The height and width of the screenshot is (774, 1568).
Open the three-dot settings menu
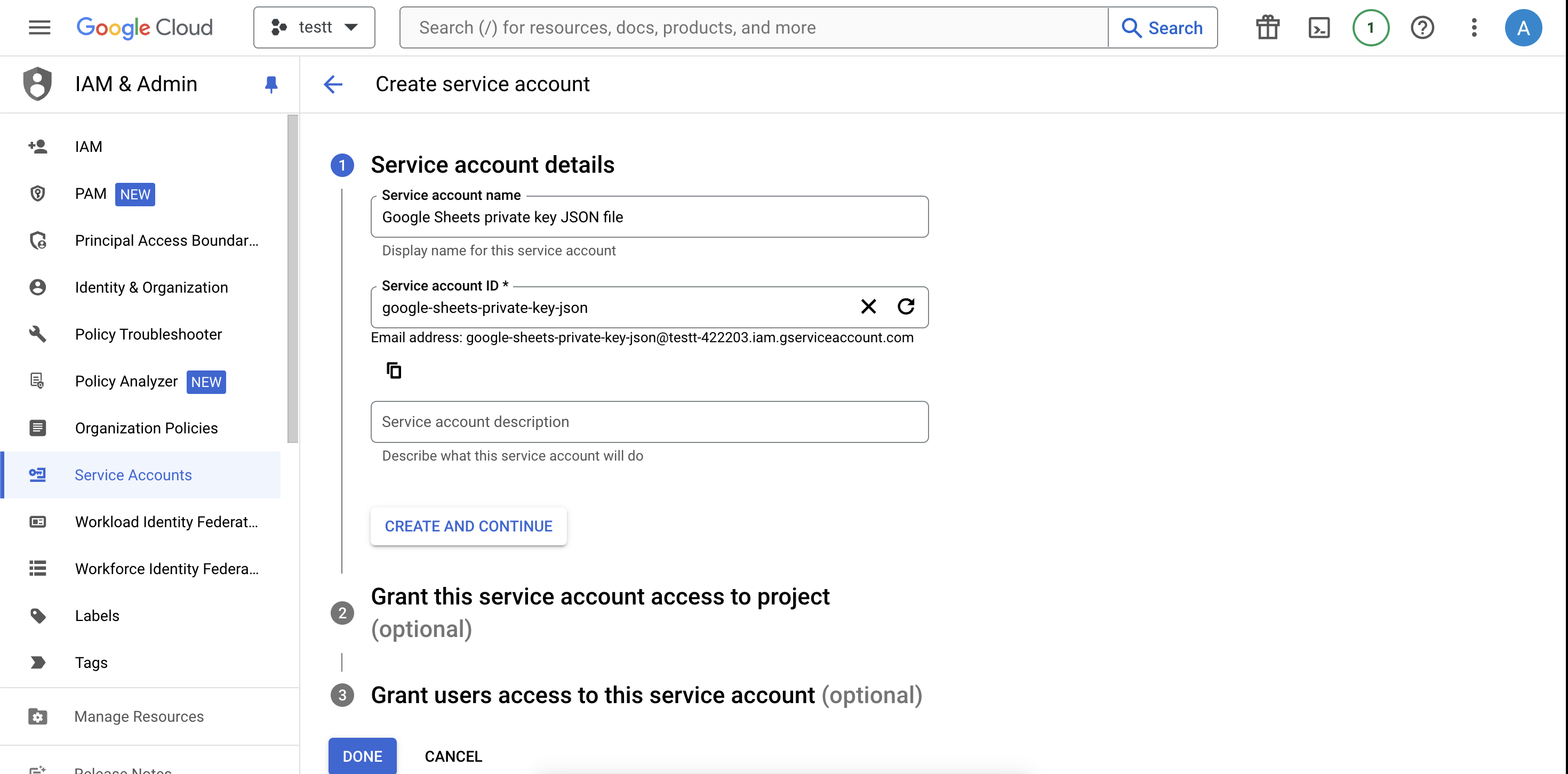[1474, 27]
